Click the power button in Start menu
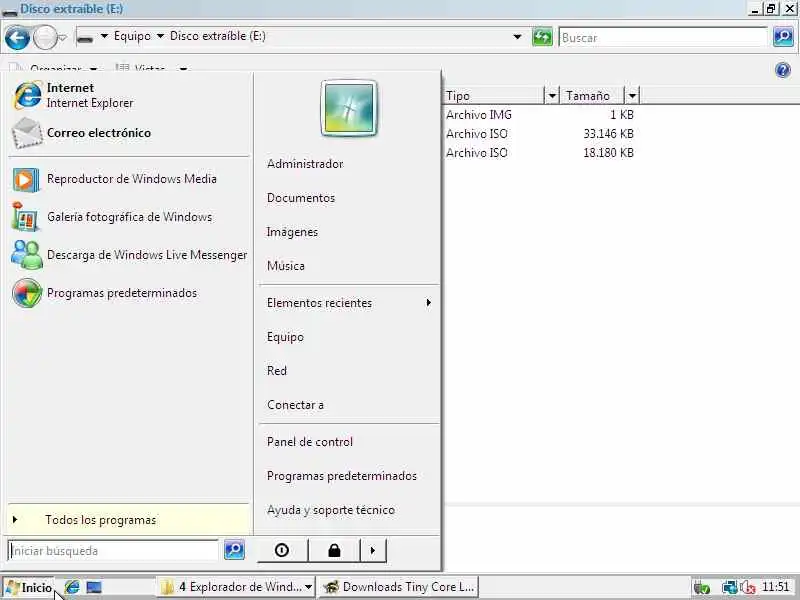Image resolution: width=800 pixels, height=600 pixels. 282,551
